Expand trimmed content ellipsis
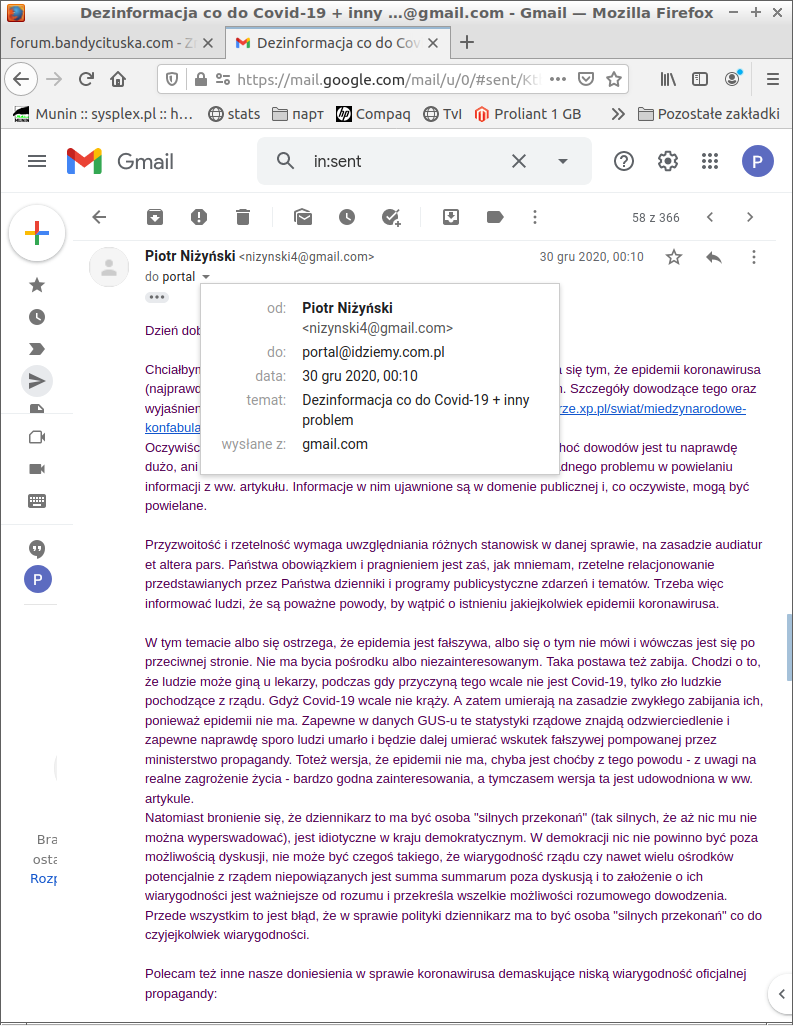793x1026 pixels. pos(156,297)
